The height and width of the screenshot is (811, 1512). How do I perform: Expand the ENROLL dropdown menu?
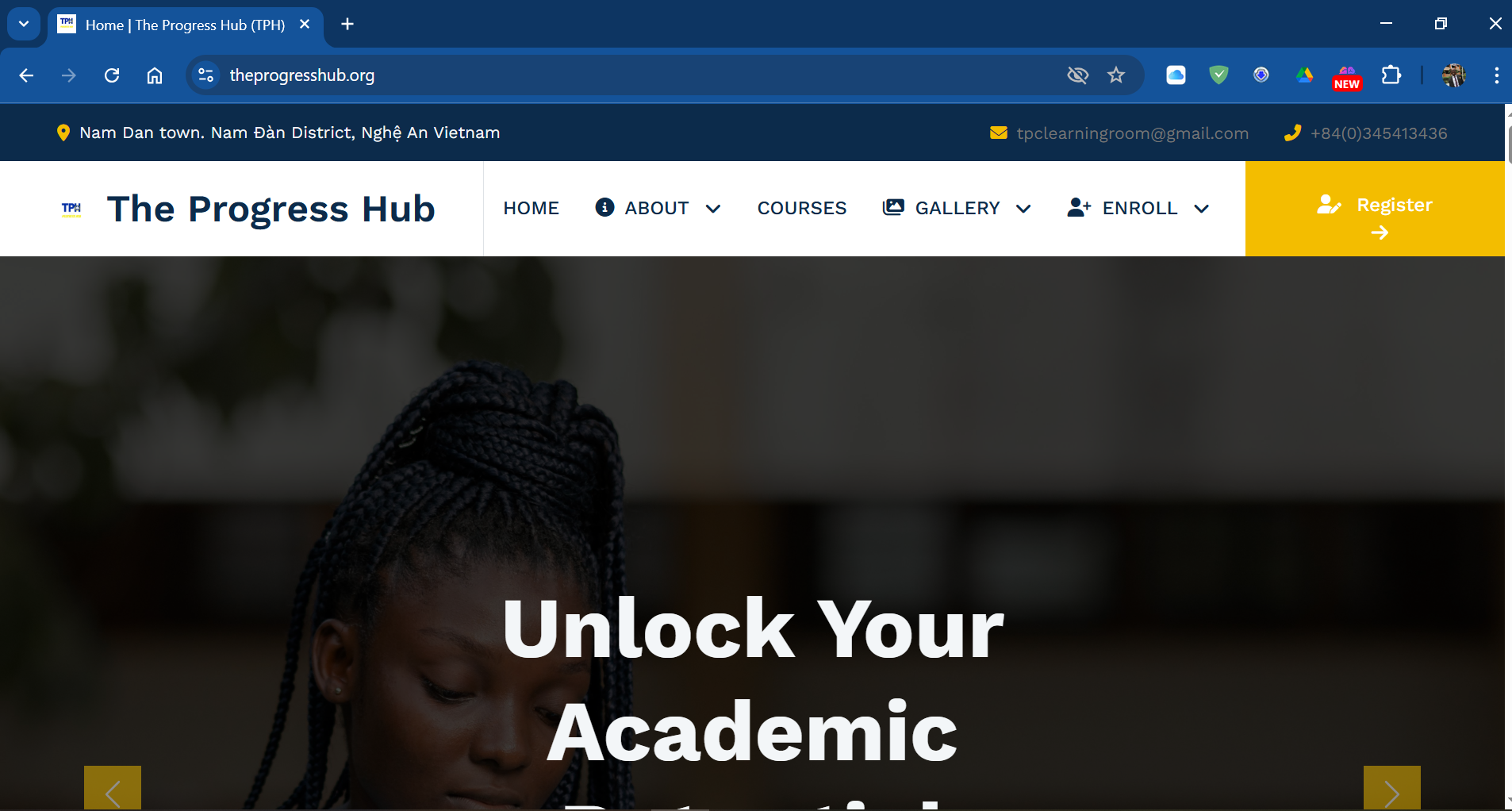point(1138,208)
